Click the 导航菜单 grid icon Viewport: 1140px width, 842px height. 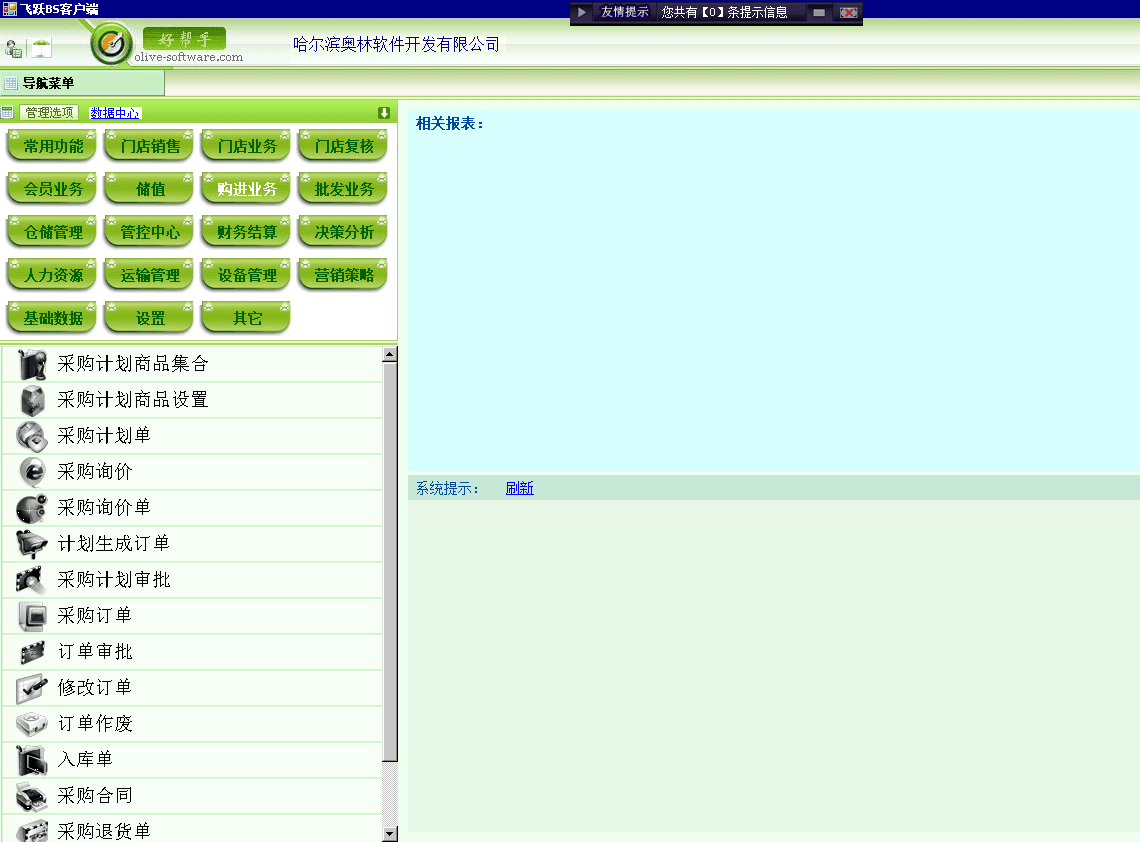pos(9,81)
